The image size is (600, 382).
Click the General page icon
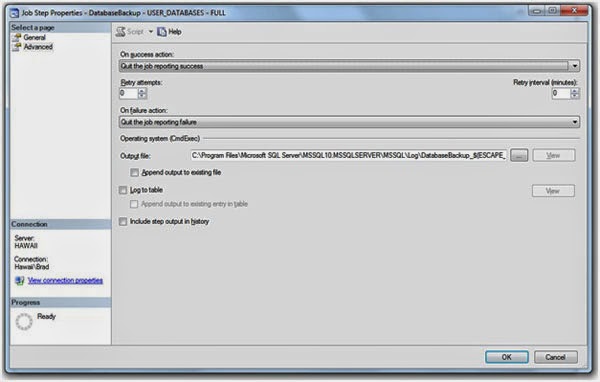(x=16, y=37)
